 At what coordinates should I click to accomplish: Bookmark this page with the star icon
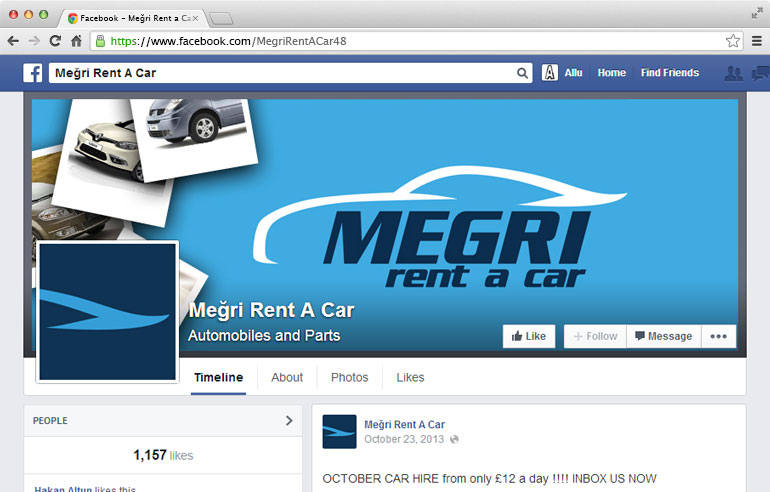coord(733,41)
